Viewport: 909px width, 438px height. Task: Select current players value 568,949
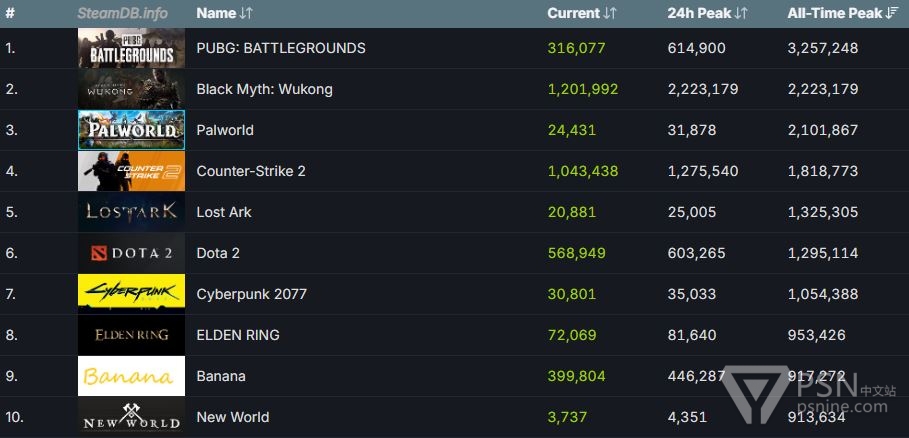(576, 253)
